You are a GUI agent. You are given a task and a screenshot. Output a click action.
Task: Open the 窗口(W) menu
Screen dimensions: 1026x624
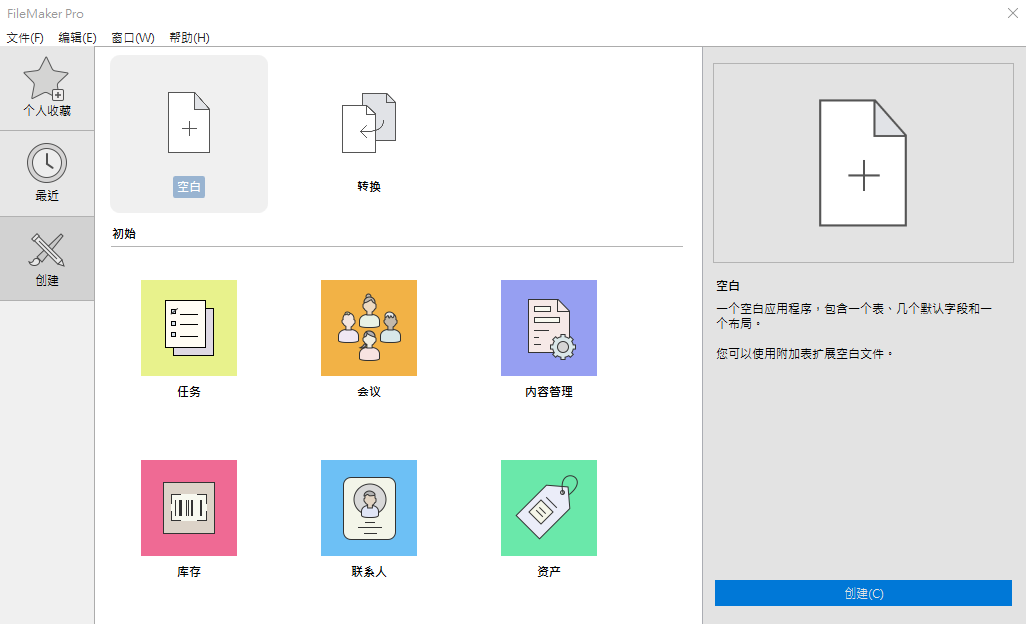pos(133,38)
